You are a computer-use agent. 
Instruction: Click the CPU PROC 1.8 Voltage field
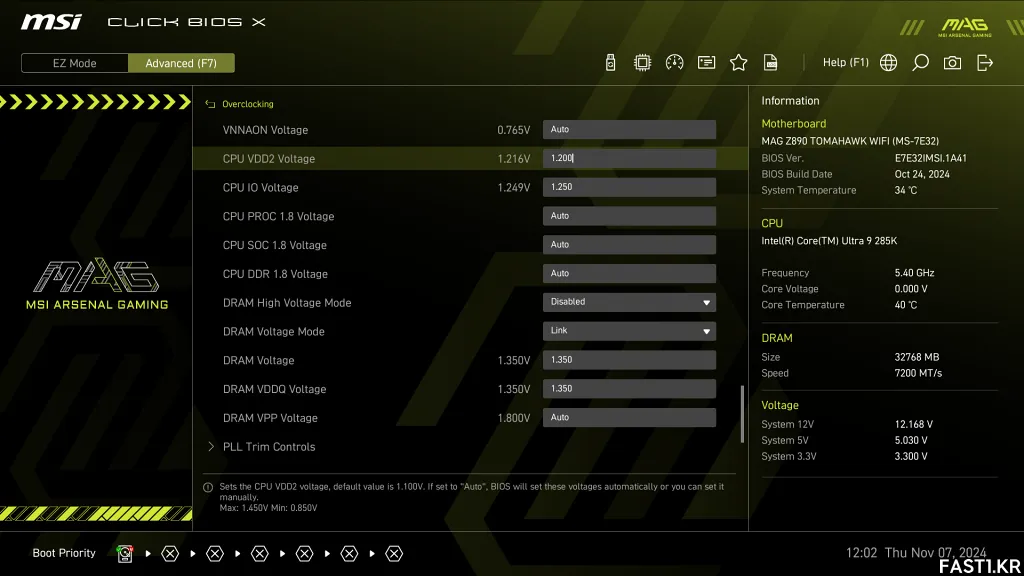(x=629, y=216)
